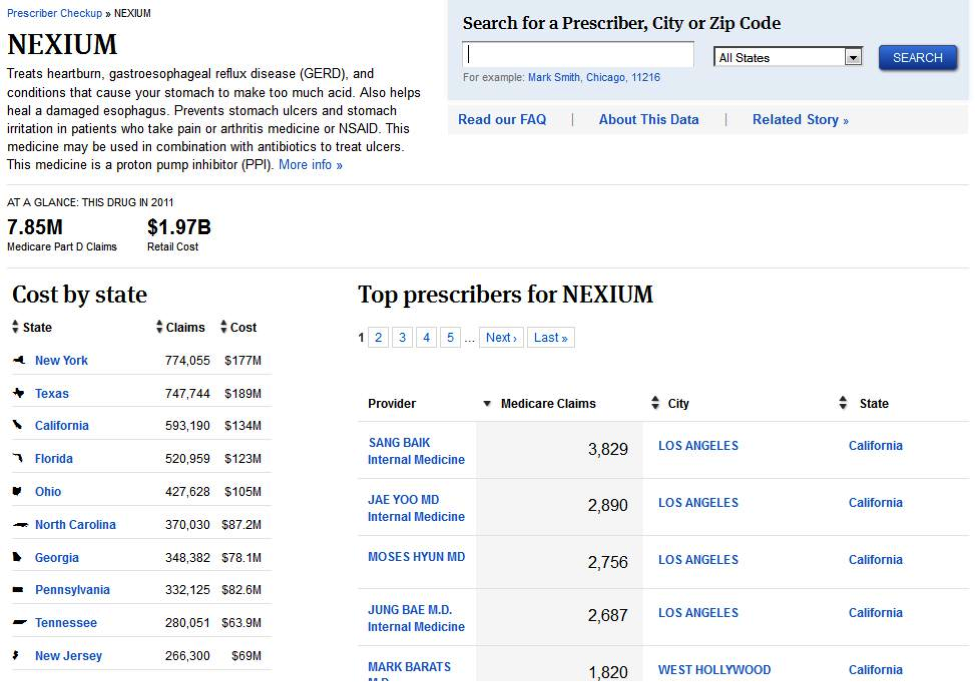Click California in SANG BAIK row
The width and height of the screenshot is (975, 682).
pyautogui.click(x=876, y=446)
